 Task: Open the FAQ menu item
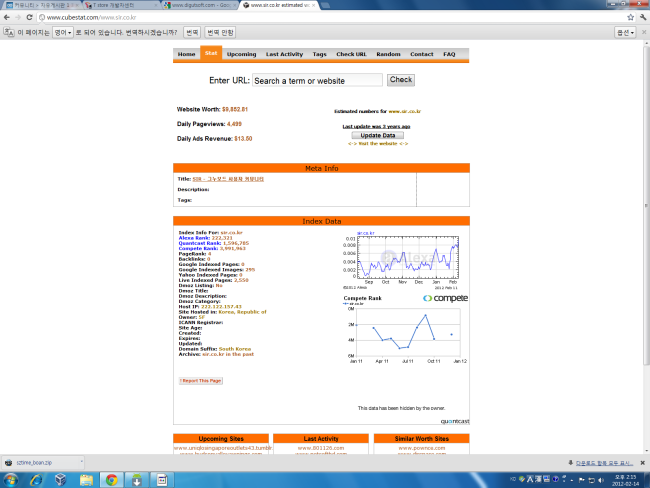click(x=449, y=54)
